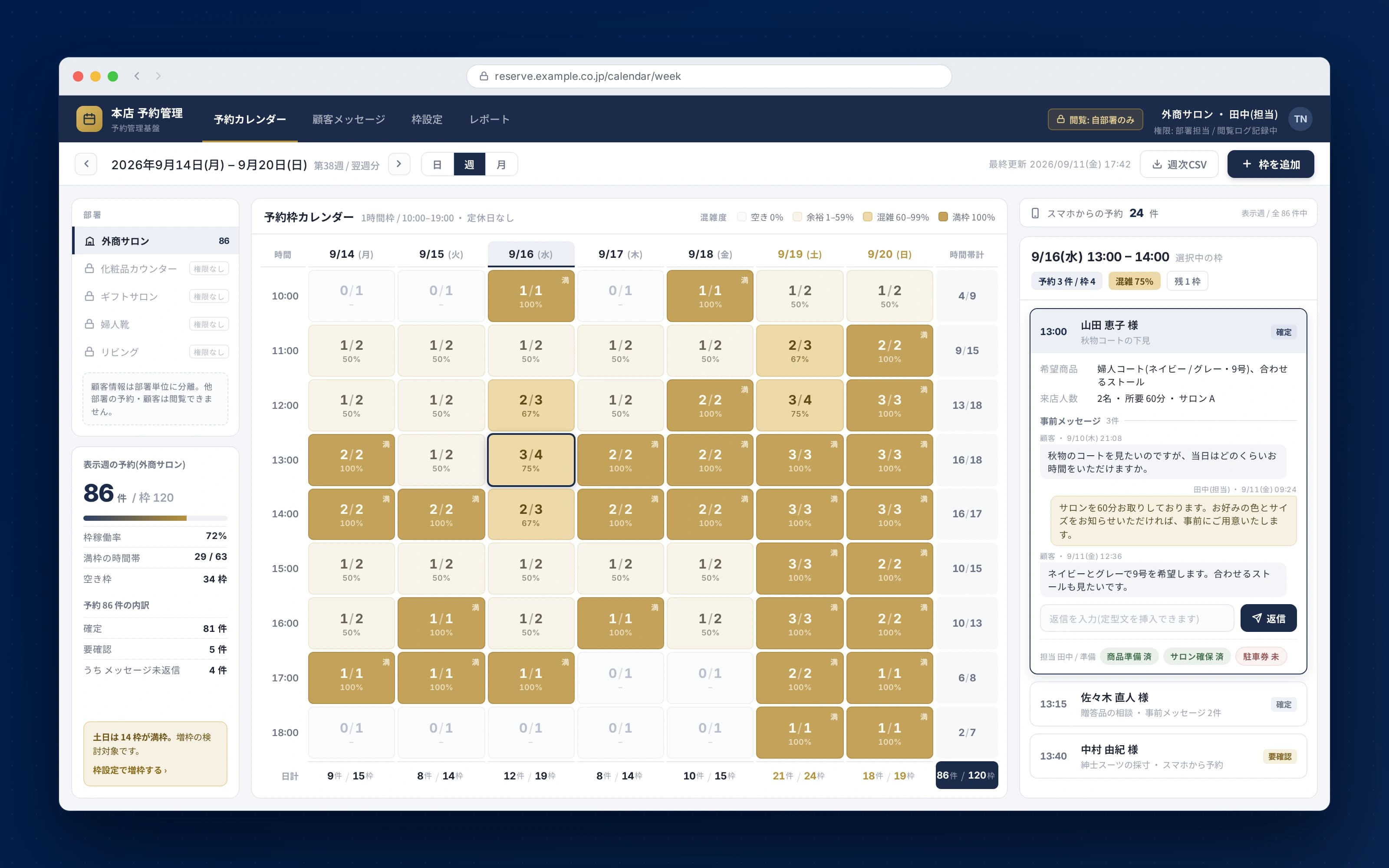
Task: Click the 満 mark on the 9/16 10:00 slot
Action: (565, 280)
